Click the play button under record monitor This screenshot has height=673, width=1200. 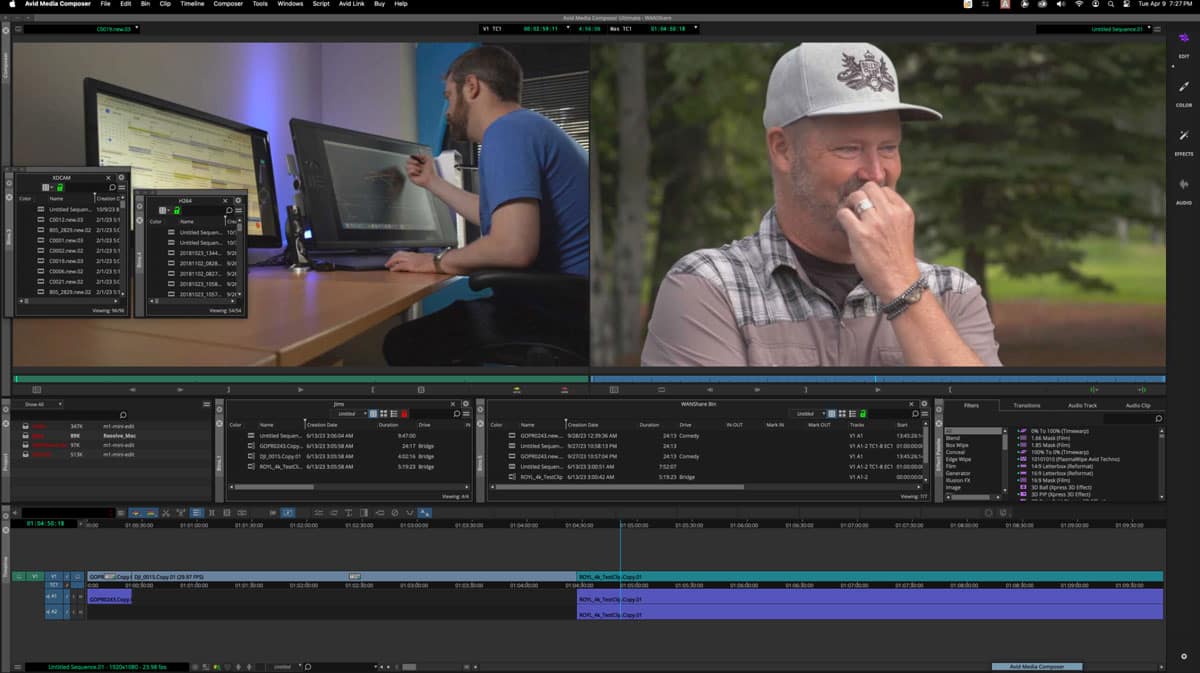878,389
